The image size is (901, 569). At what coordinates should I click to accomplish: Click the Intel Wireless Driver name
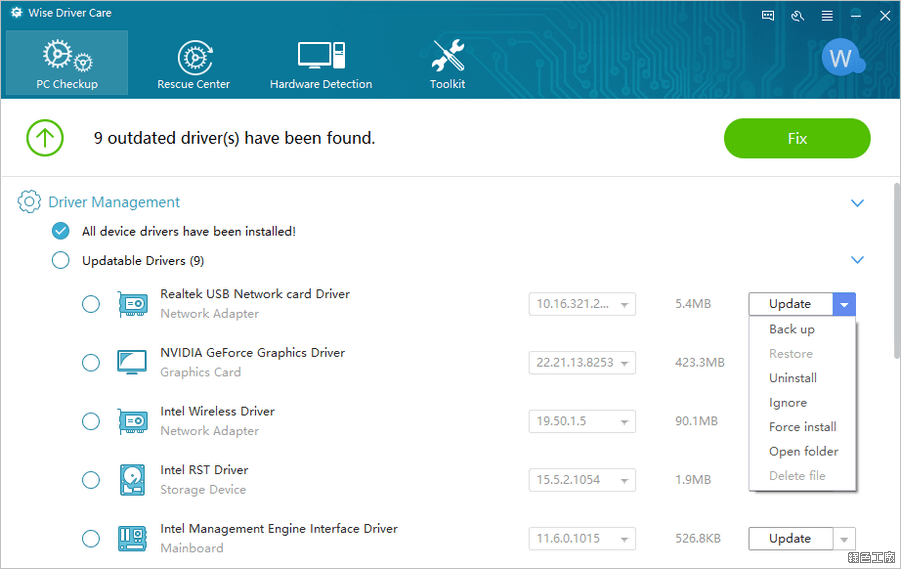218,411
